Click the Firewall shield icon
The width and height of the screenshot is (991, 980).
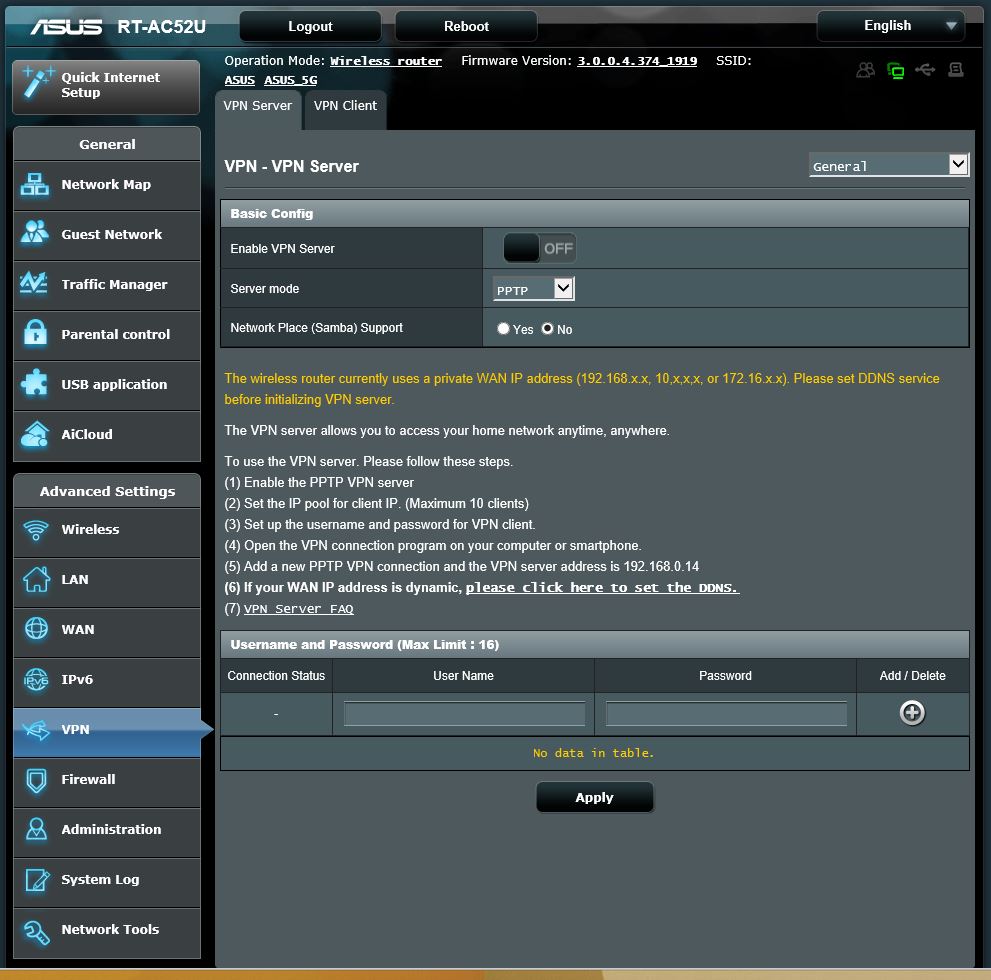(x=36, y=780)
